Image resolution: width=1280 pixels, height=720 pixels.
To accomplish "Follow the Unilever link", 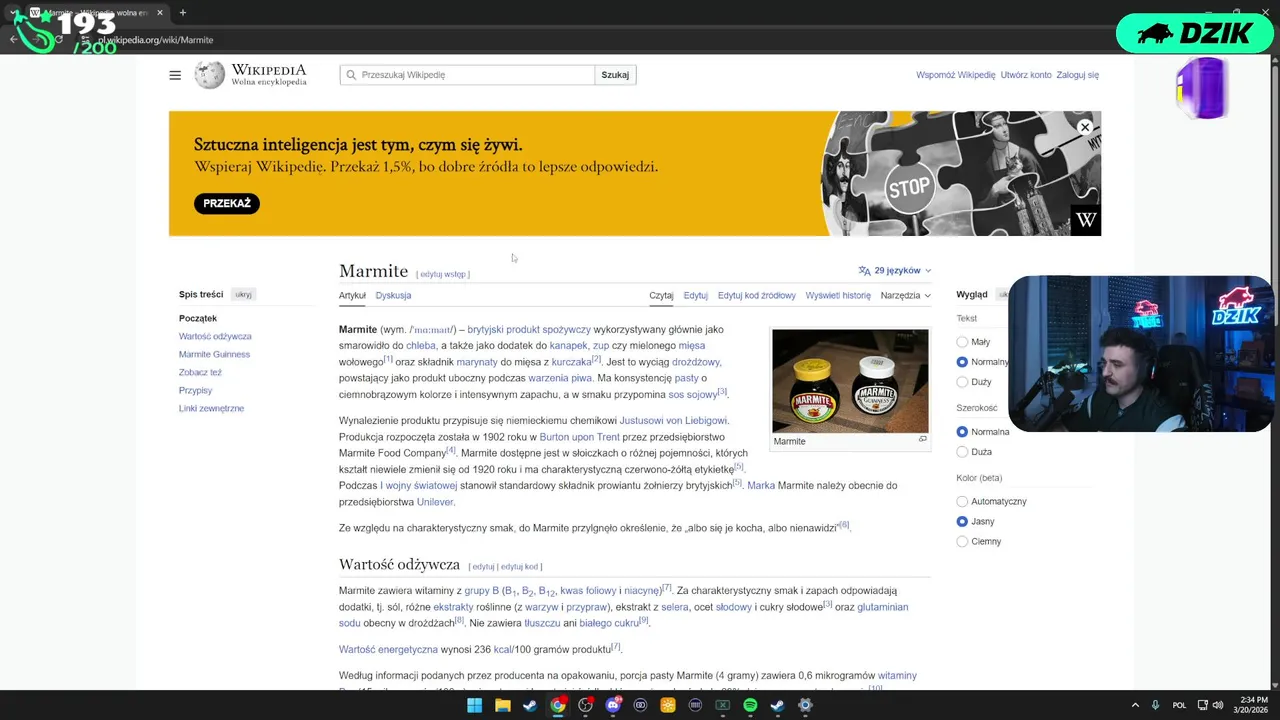I will tap(435, 502).
